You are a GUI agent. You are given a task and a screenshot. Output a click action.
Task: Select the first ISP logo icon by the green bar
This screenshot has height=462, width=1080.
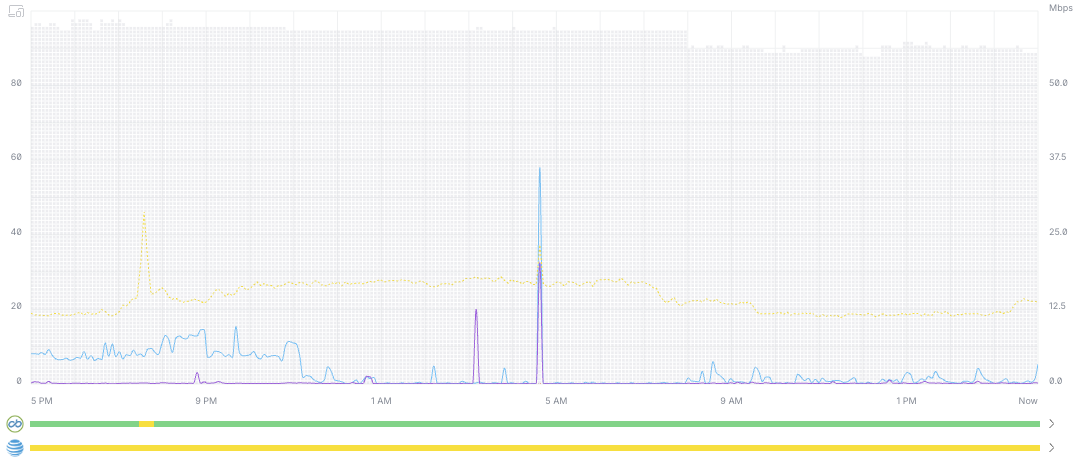click(15, 423)
